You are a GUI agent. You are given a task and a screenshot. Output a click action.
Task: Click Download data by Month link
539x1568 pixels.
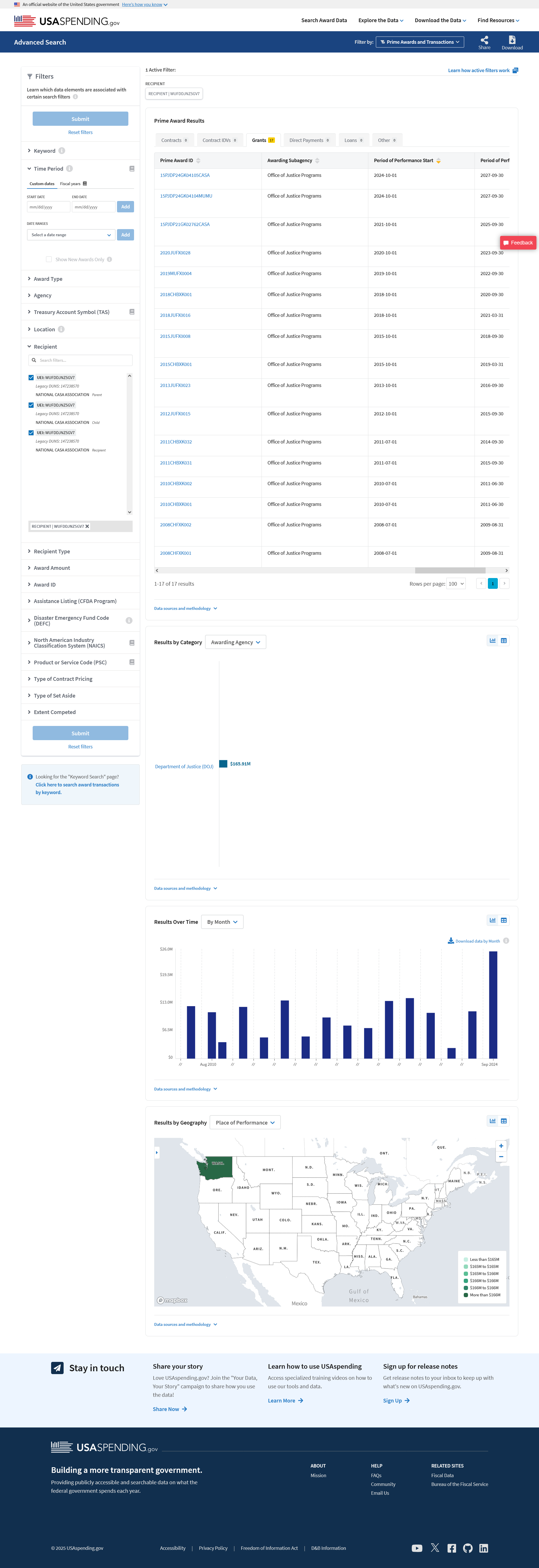(x=474, y=941)
